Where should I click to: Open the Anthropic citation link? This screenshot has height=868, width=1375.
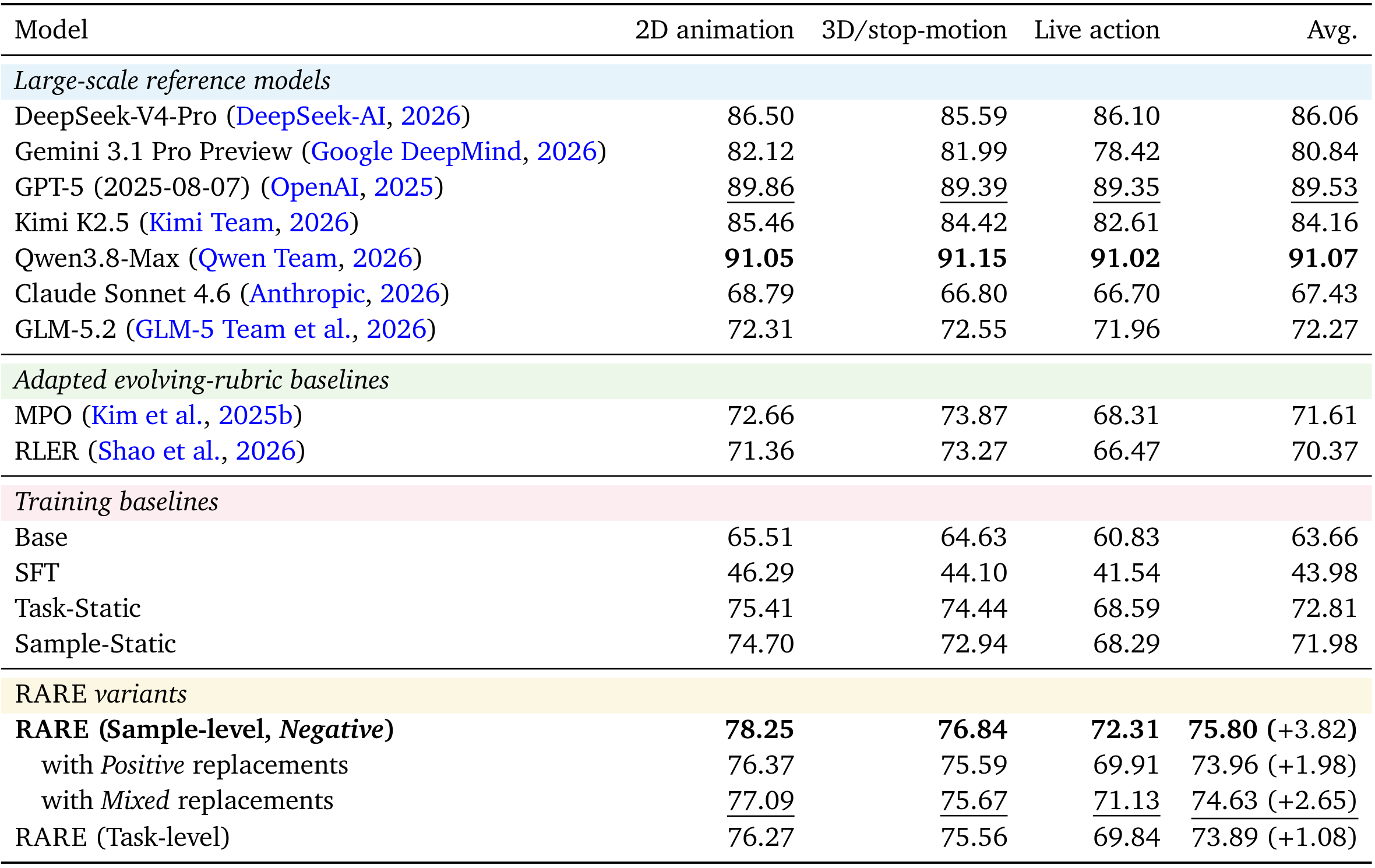coord(307,294)
